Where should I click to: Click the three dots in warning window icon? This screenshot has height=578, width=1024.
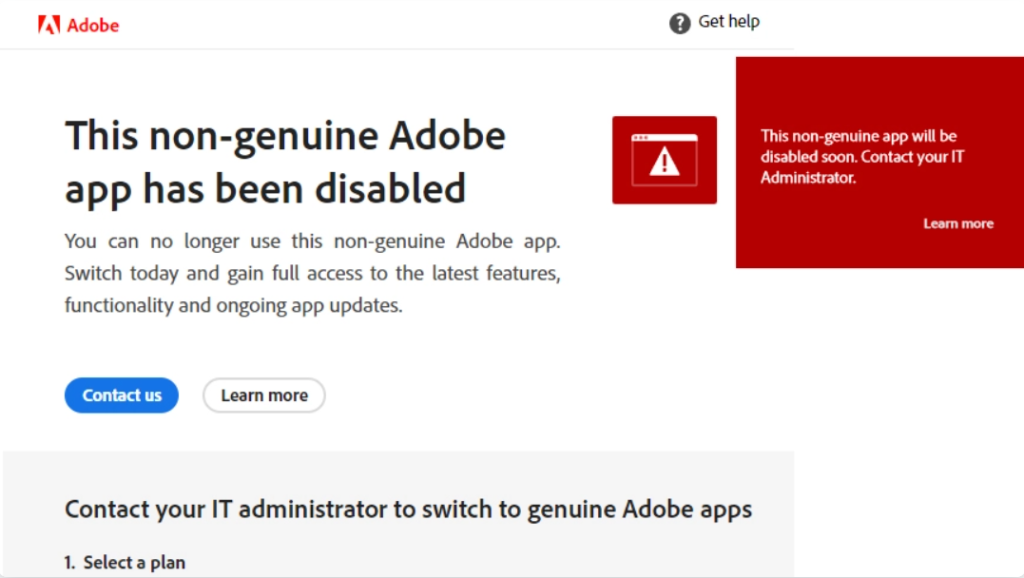tap(641, 138)
